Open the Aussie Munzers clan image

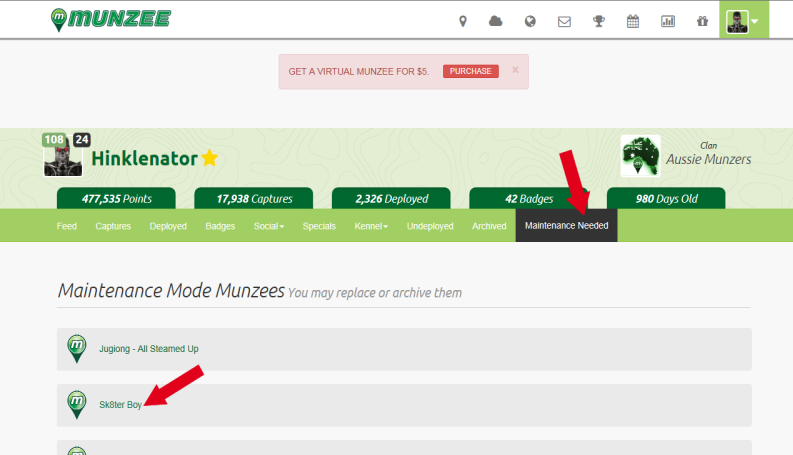coord(641,156)
